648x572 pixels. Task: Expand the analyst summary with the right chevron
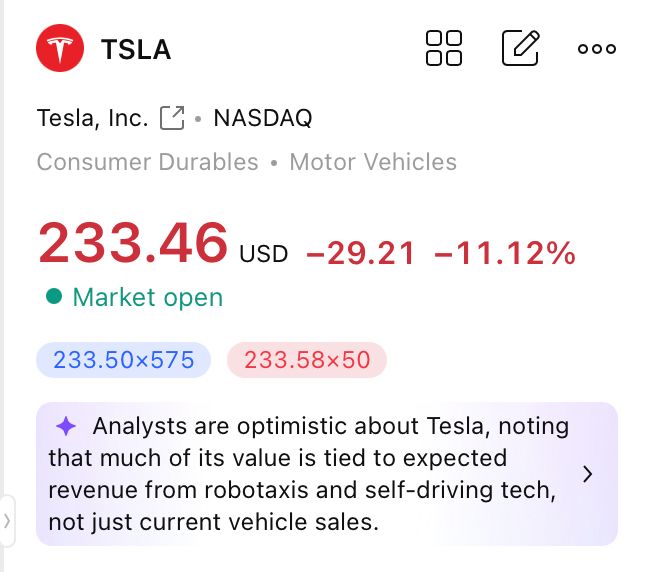[x=588, y=474]
